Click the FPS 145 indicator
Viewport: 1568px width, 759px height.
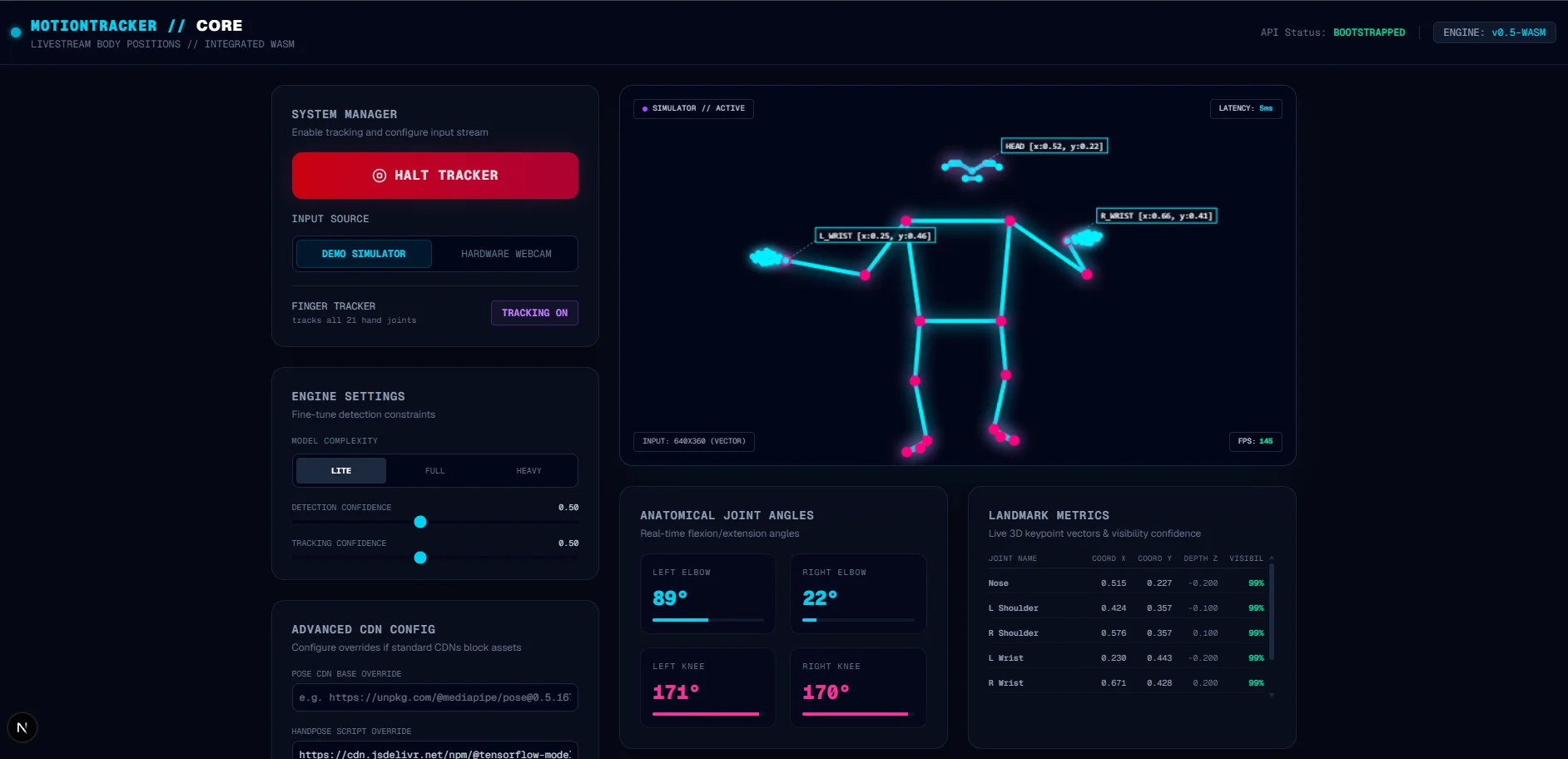click(x=1255, y=441)
